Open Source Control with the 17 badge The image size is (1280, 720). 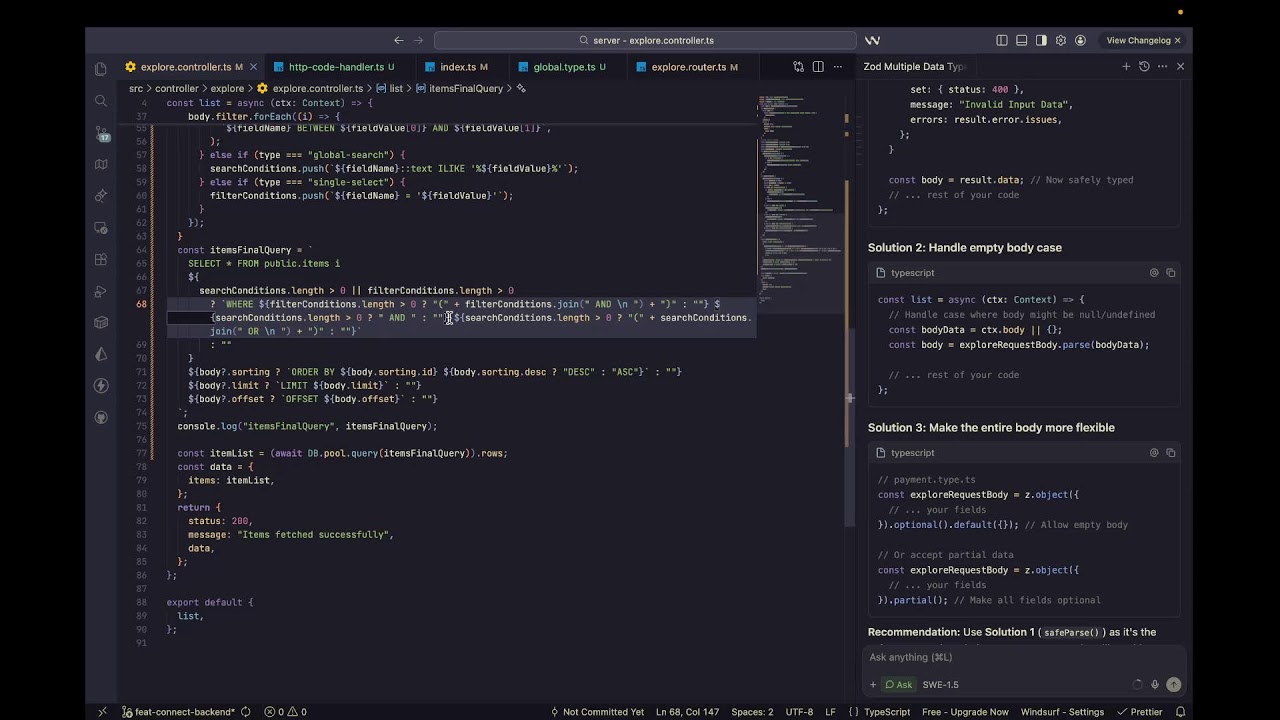click(101, 133)
